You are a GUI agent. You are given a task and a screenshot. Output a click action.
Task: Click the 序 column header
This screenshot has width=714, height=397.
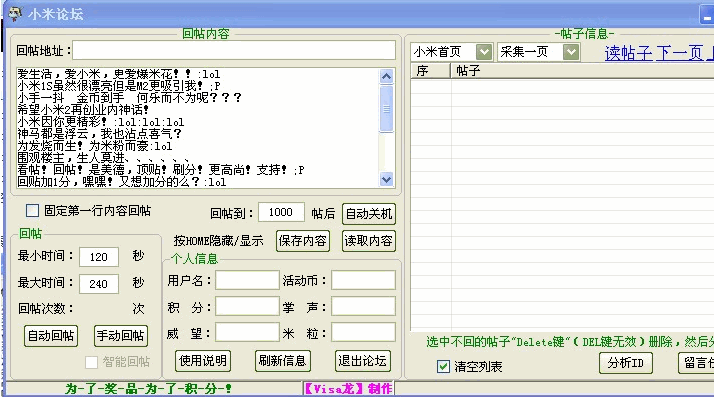431,71
